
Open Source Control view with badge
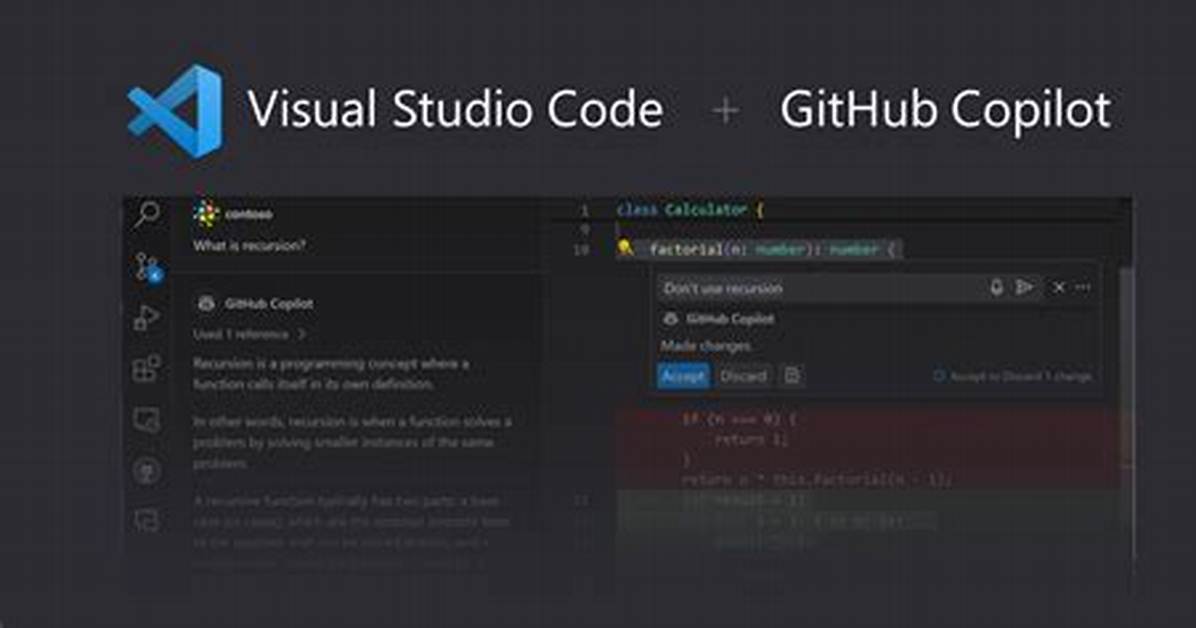148,268
